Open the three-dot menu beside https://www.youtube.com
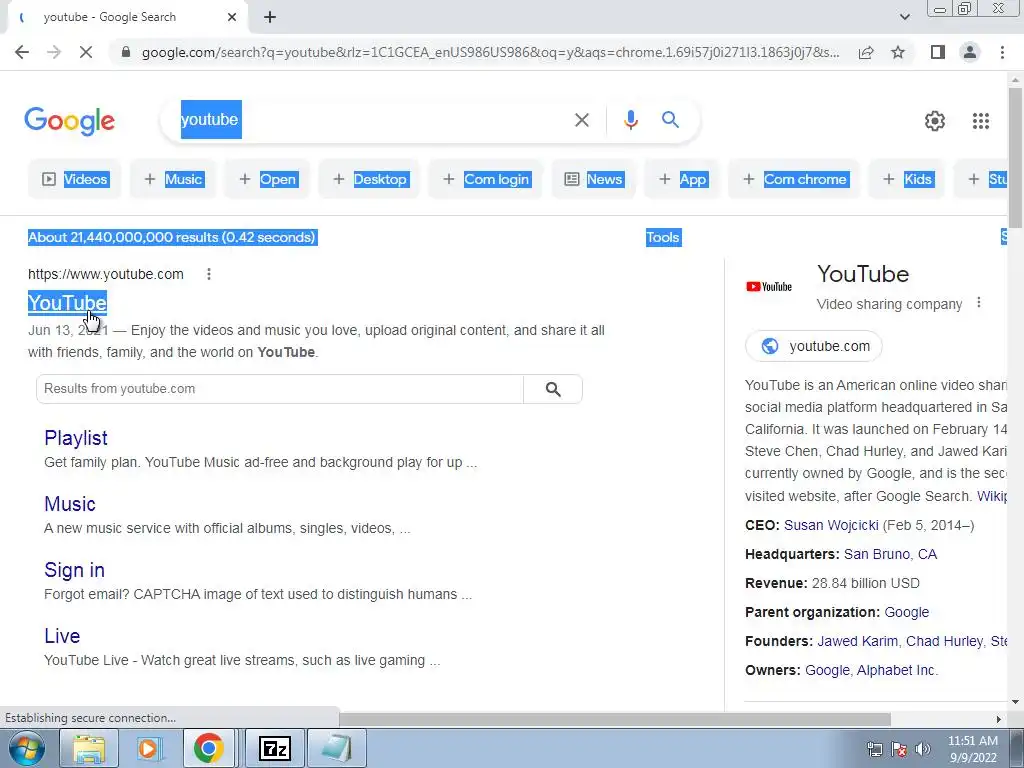The width and height of the screenshot is (1024, 768). [x=208, y=274]
